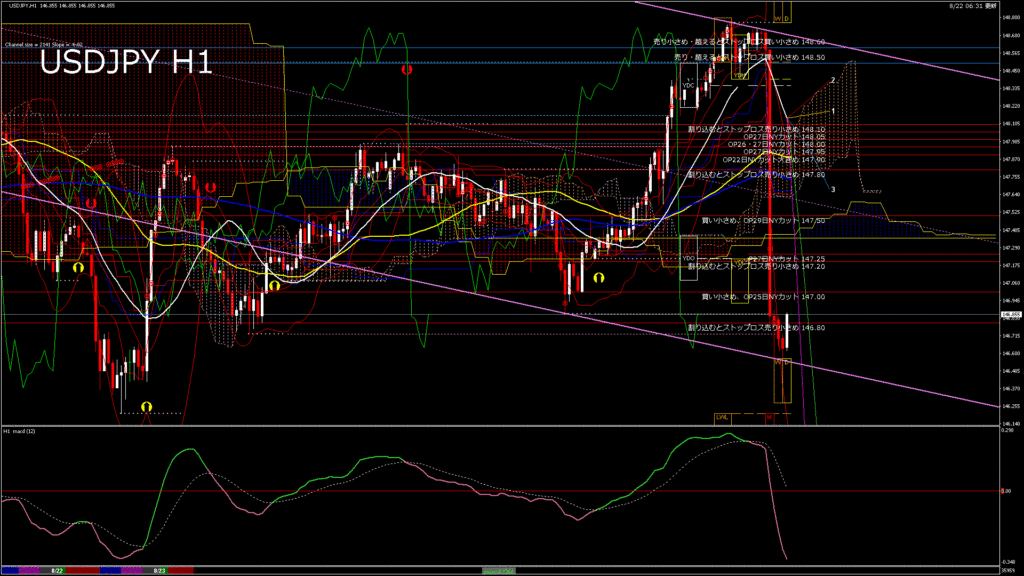
Task: Select wave label number 2
Action: pos(833,80)
